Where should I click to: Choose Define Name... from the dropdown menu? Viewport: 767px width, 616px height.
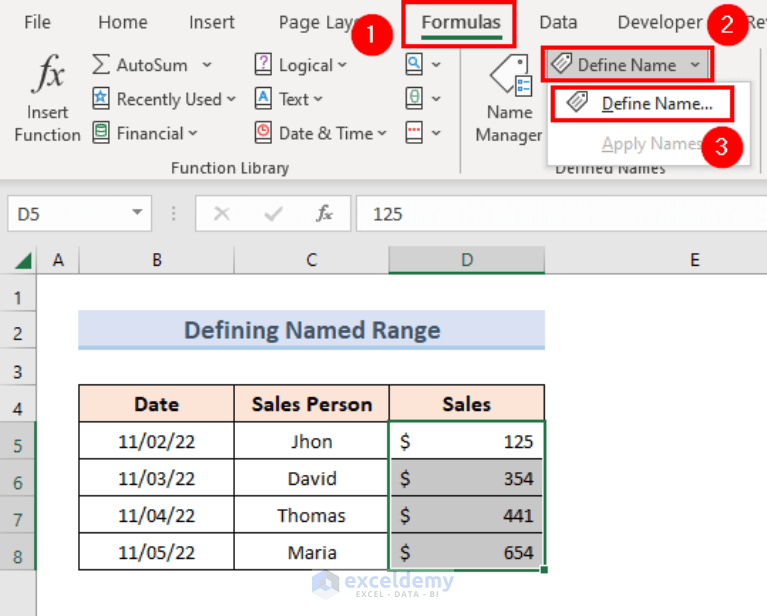[642, 104]
